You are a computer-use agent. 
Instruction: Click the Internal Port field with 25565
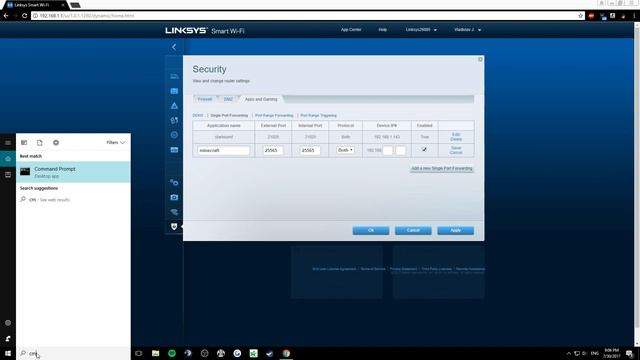pos(310,150)
